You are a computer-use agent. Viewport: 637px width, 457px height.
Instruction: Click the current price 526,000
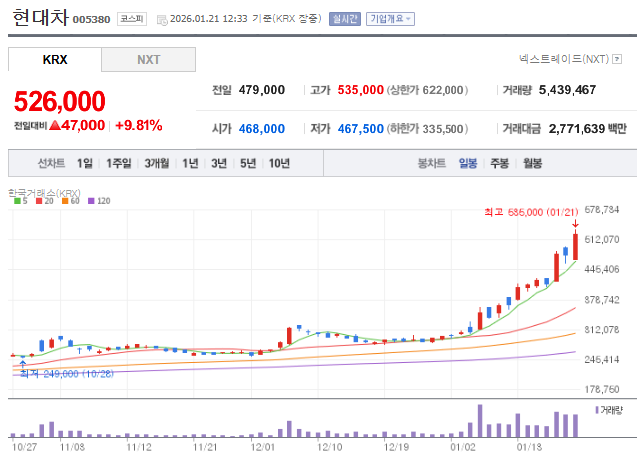click(60, 101)
